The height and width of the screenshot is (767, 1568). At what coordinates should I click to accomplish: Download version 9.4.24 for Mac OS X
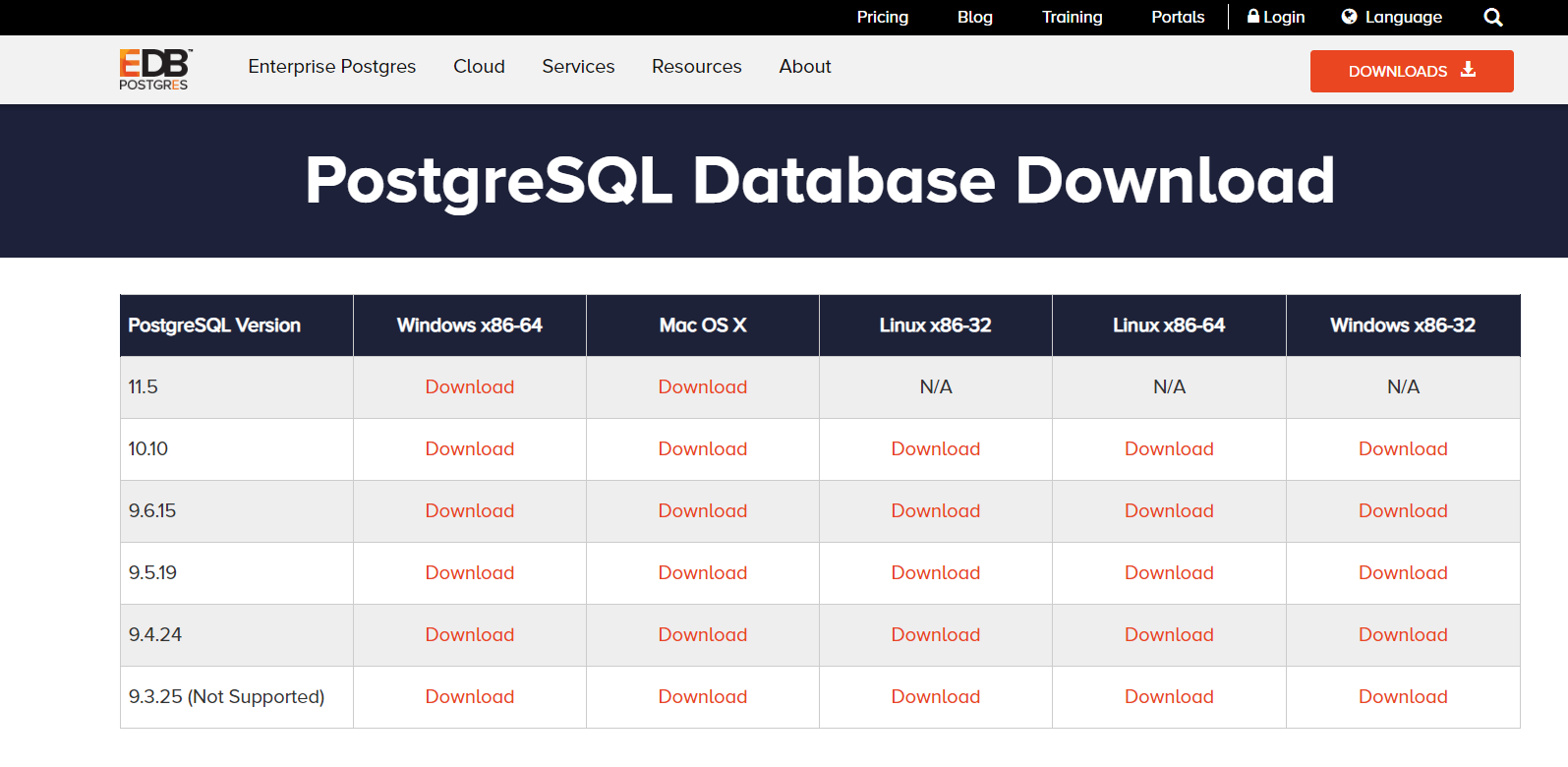(x=703, y=635)
